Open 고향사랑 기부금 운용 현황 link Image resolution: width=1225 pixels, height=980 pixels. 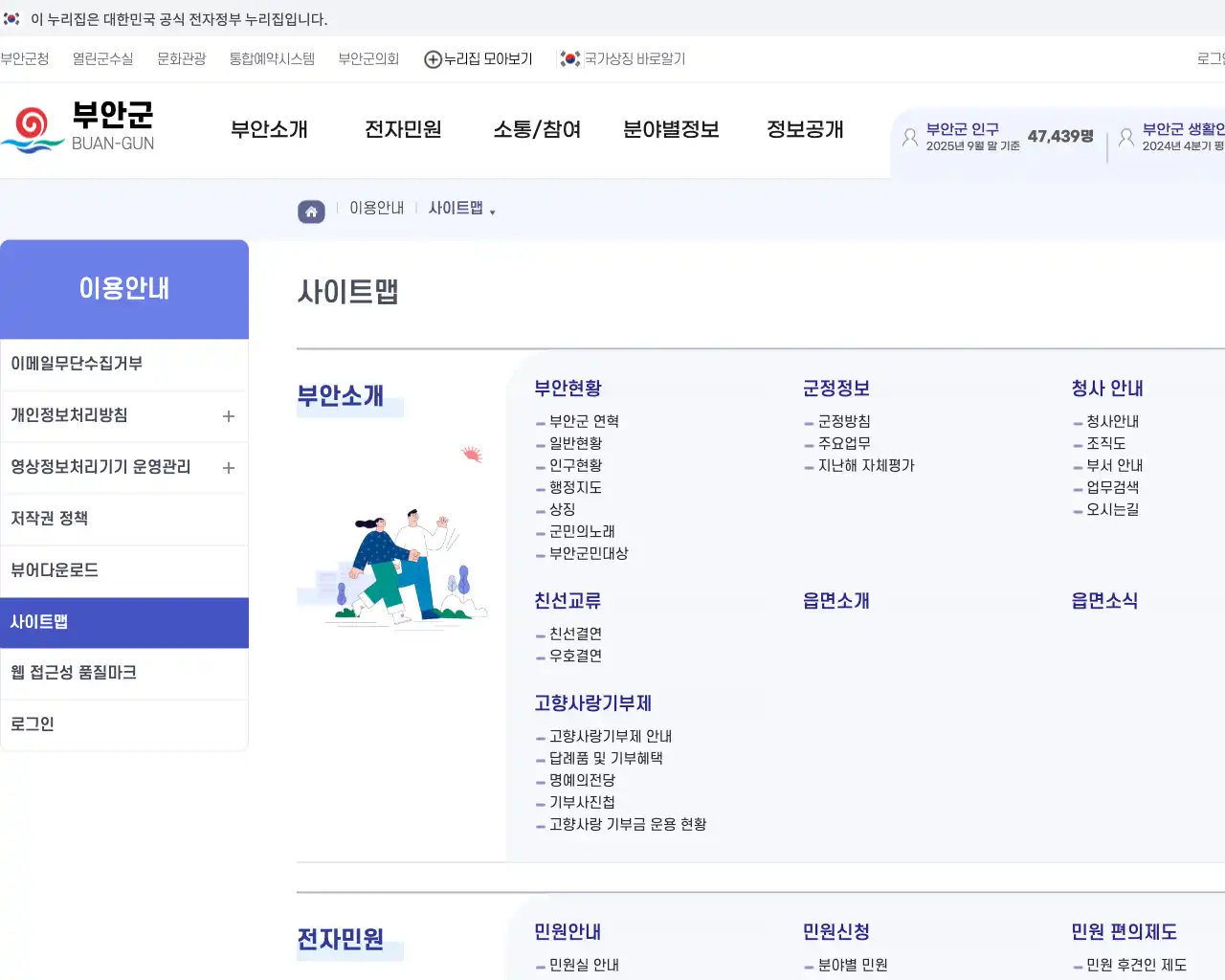point(628,824)
